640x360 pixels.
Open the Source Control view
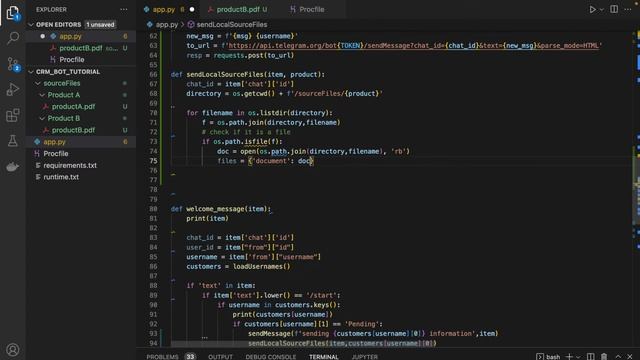click(13, 64)
